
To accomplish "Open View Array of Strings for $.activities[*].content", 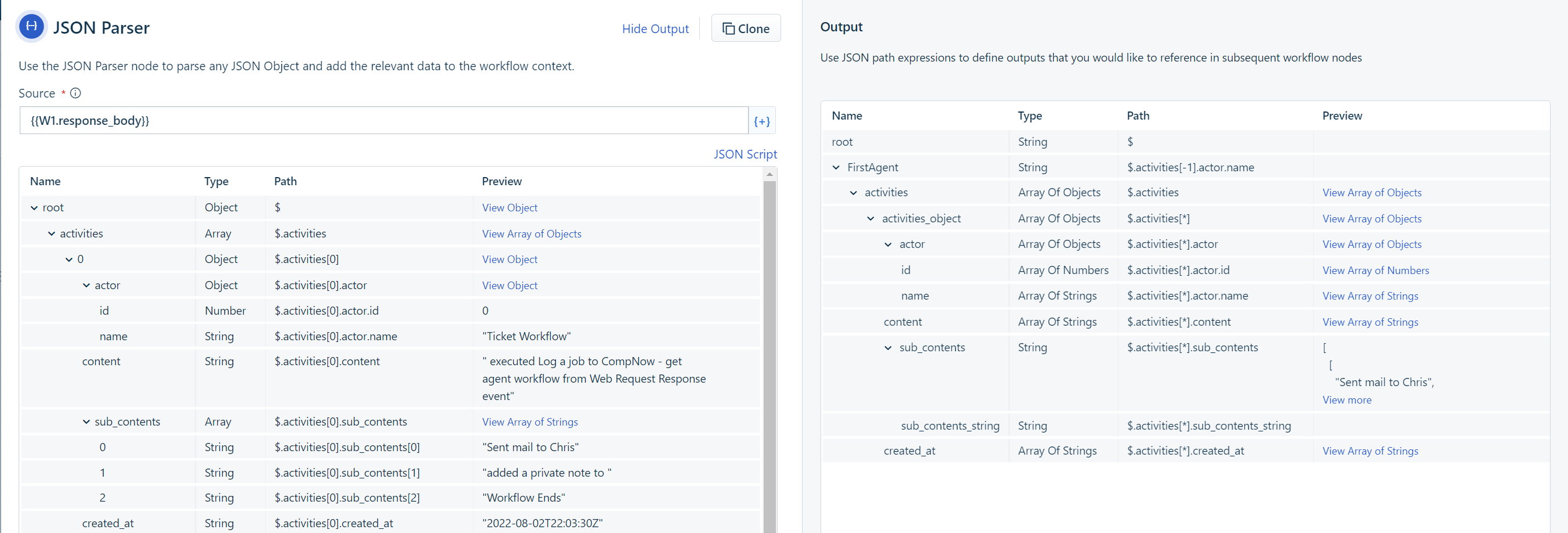I will click(1370, 322).
